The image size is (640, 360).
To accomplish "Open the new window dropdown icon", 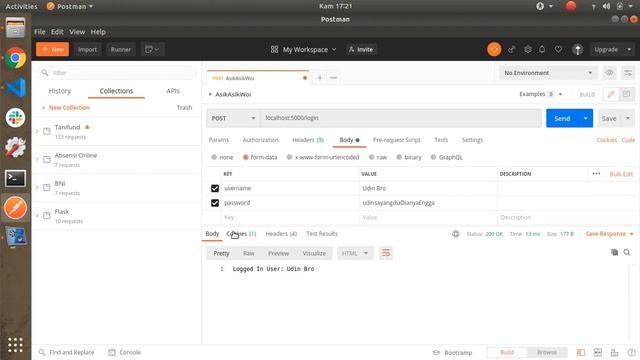I will pyautogui.click(x=152, y=49).
